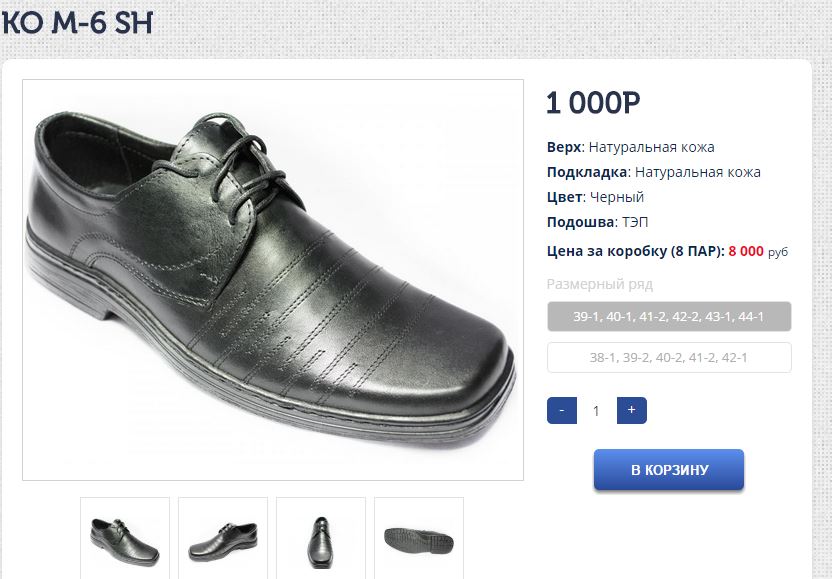This screenshot has height=579, width=832.
Task: Click the Подкладка material line
Action: pos(654,172)
